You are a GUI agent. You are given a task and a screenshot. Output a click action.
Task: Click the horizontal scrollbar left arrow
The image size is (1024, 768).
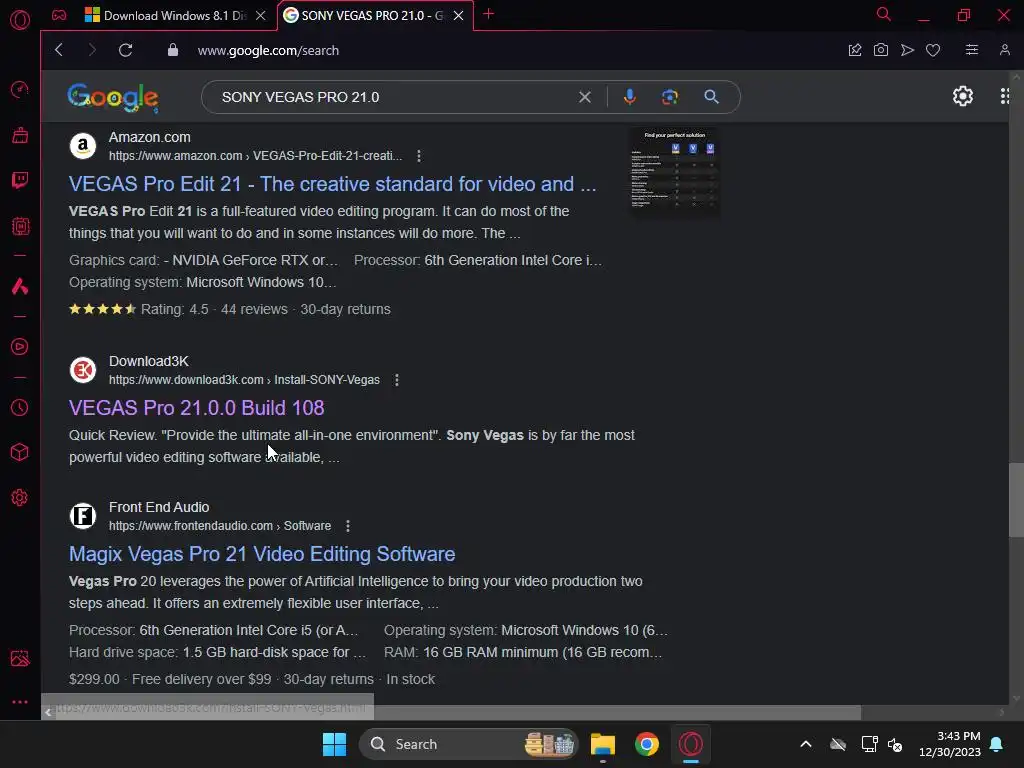pyautogui.click(x=48, y=712)
